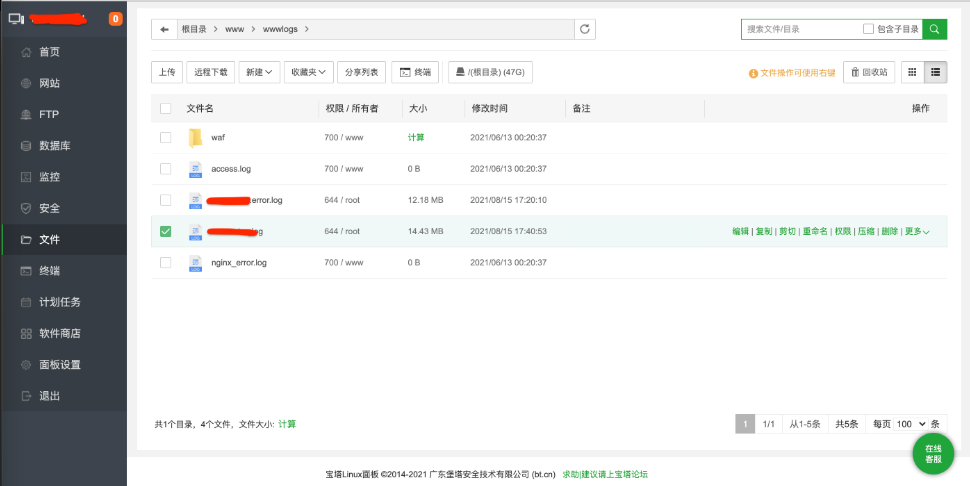Check the nginx_error.log row checkbox

(x=165, y=263)
